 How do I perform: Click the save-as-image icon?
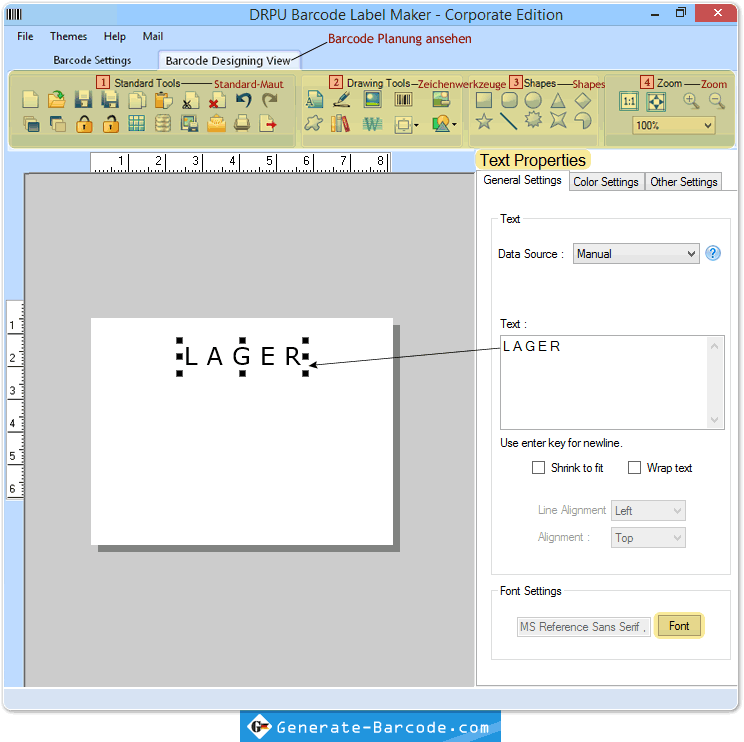tap(189, 124)
